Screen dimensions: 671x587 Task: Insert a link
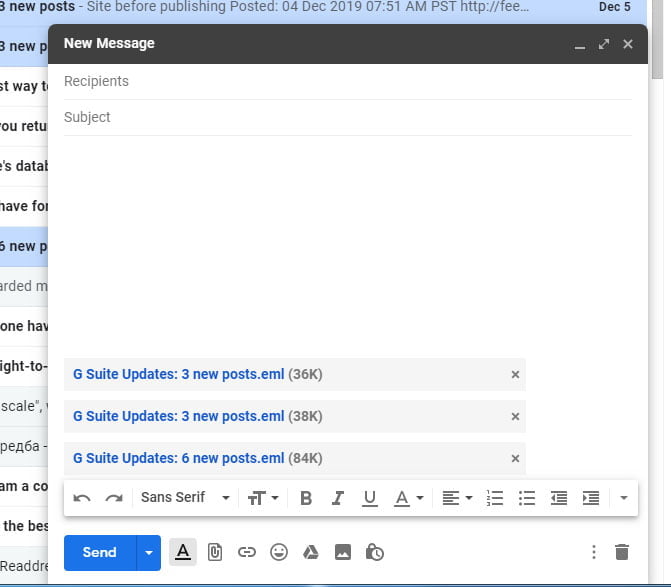(247, 552)
